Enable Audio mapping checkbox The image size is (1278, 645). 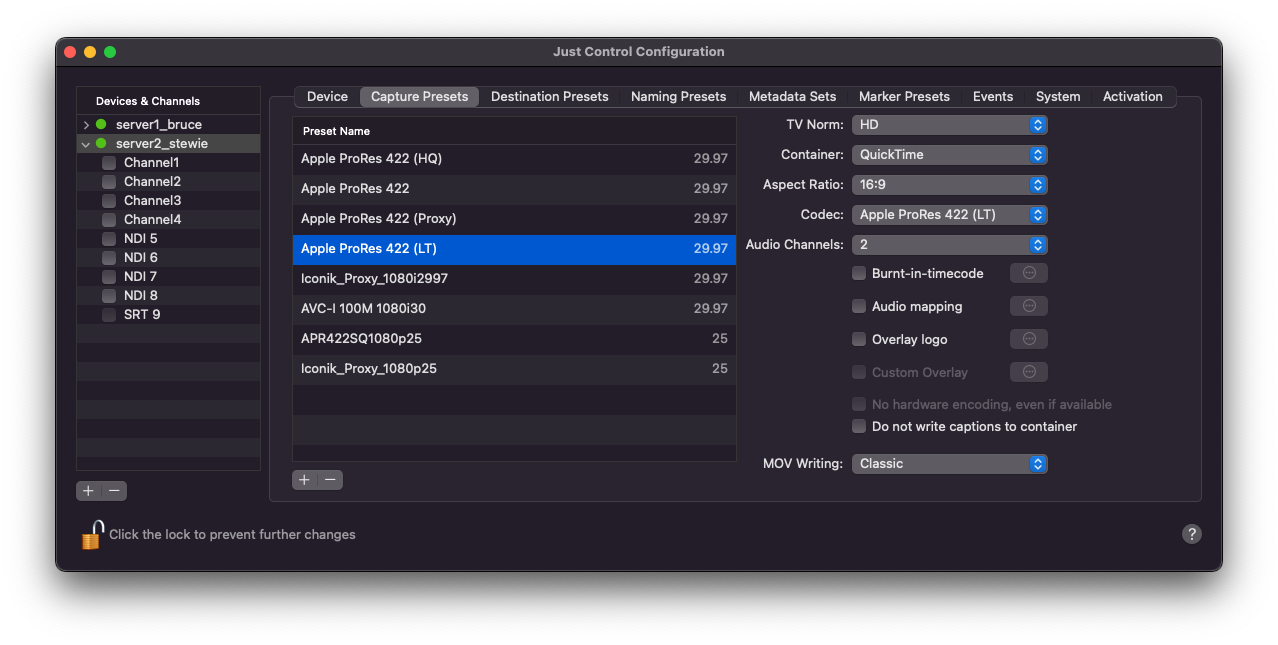(859, 306)
